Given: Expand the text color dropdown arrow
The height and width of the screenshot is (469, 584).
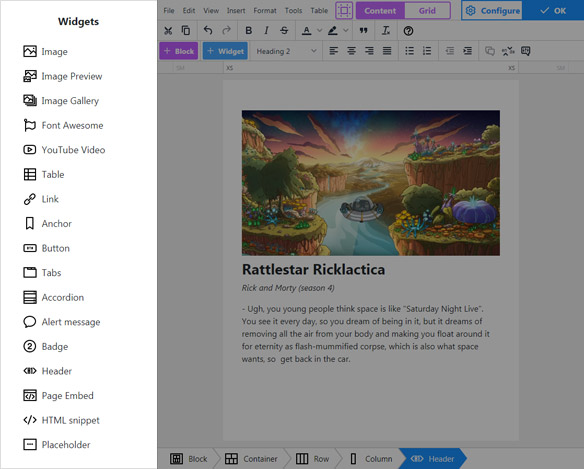Looking at the screenshot, I should point(319,31).
